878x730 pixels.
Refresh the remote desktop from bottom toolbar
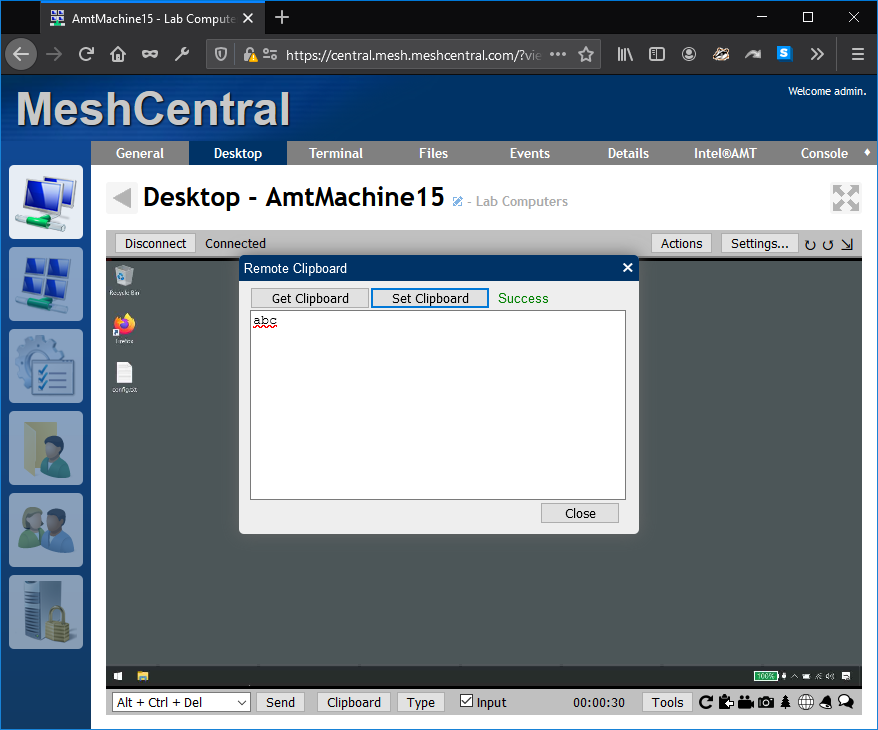[x=706, y=702]
